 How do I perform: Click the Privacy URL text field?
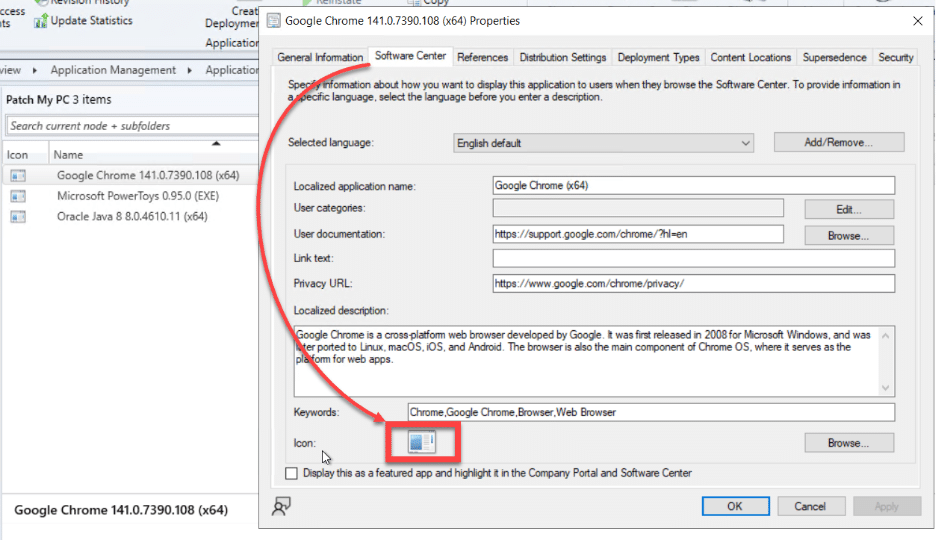[693, 283]
